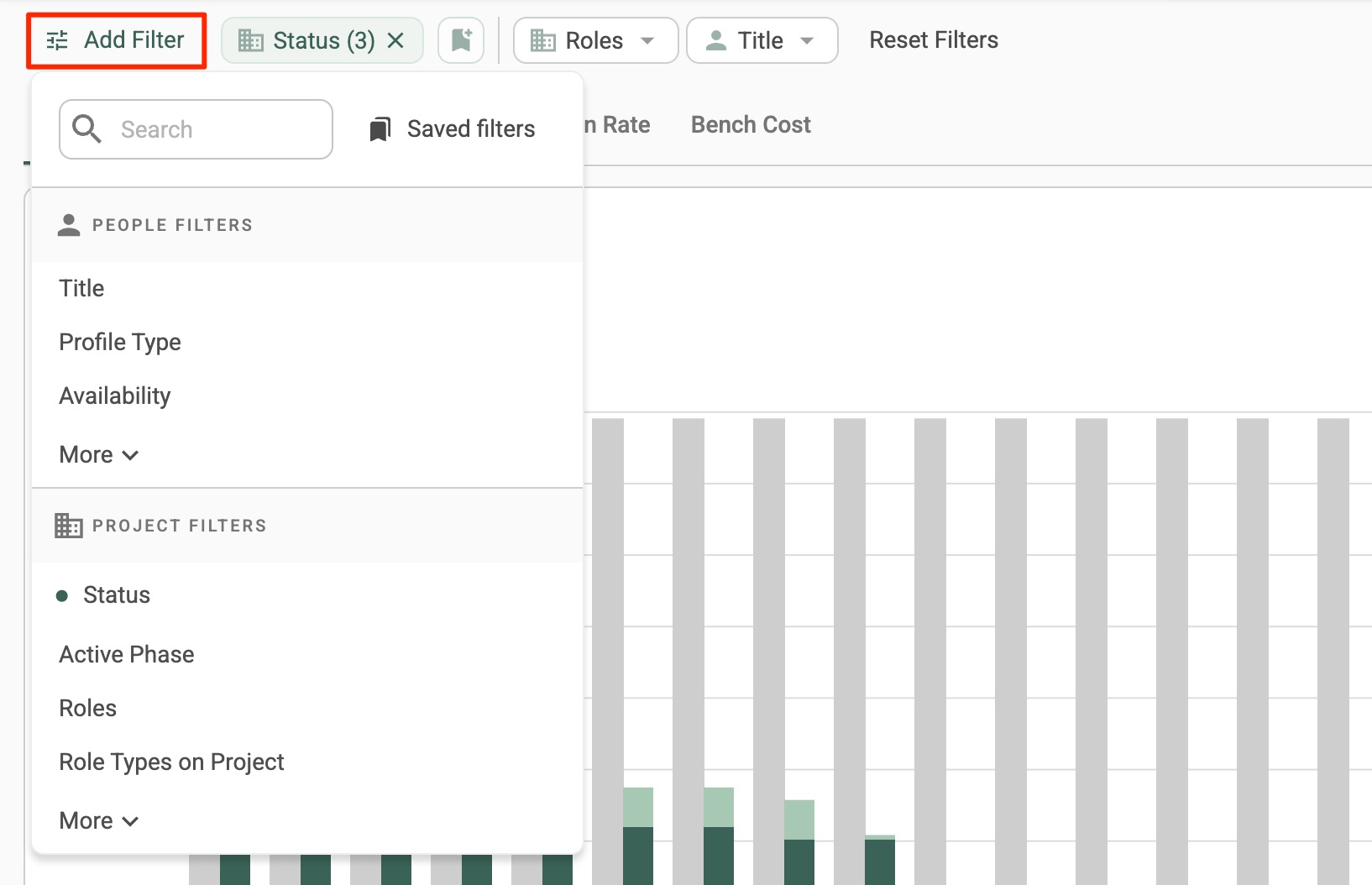Open the Title dropdown in toolbar
Image resolution: width=1372 pixels, height=885 pixels.
click(x=762, y=40)
